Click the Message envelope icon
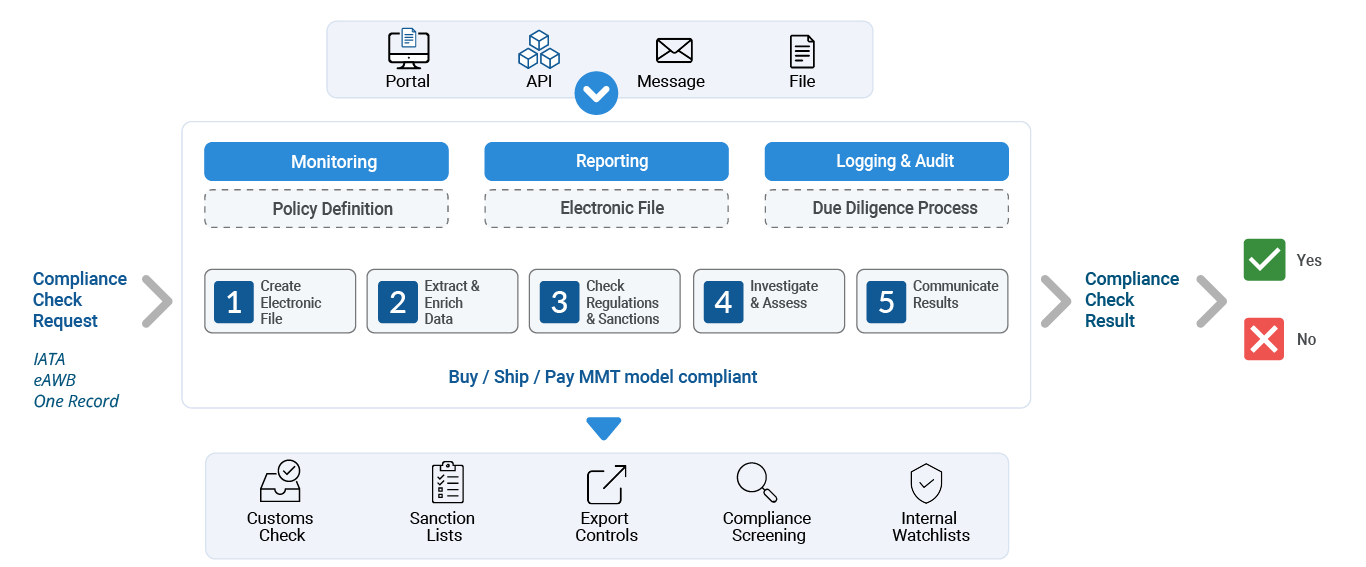This screenshot has height=567, width=1366. pyautogui.click(x=674, y=50)
